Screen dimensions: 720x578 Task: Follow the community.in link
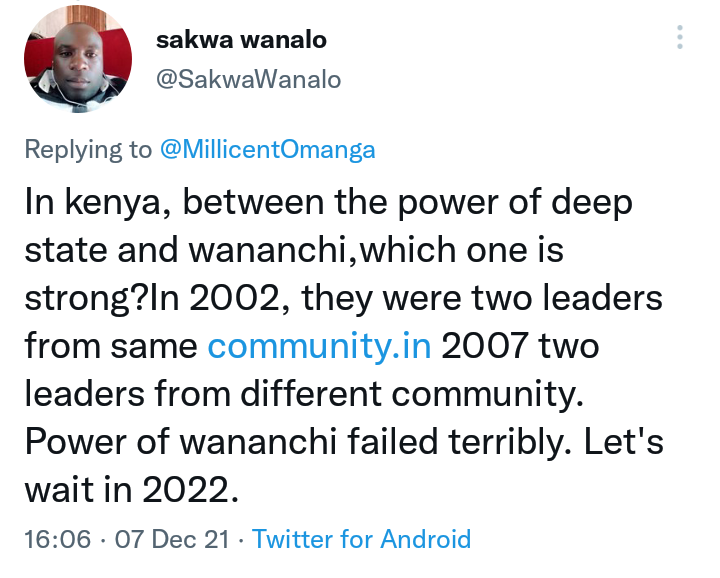pos(320,345)
